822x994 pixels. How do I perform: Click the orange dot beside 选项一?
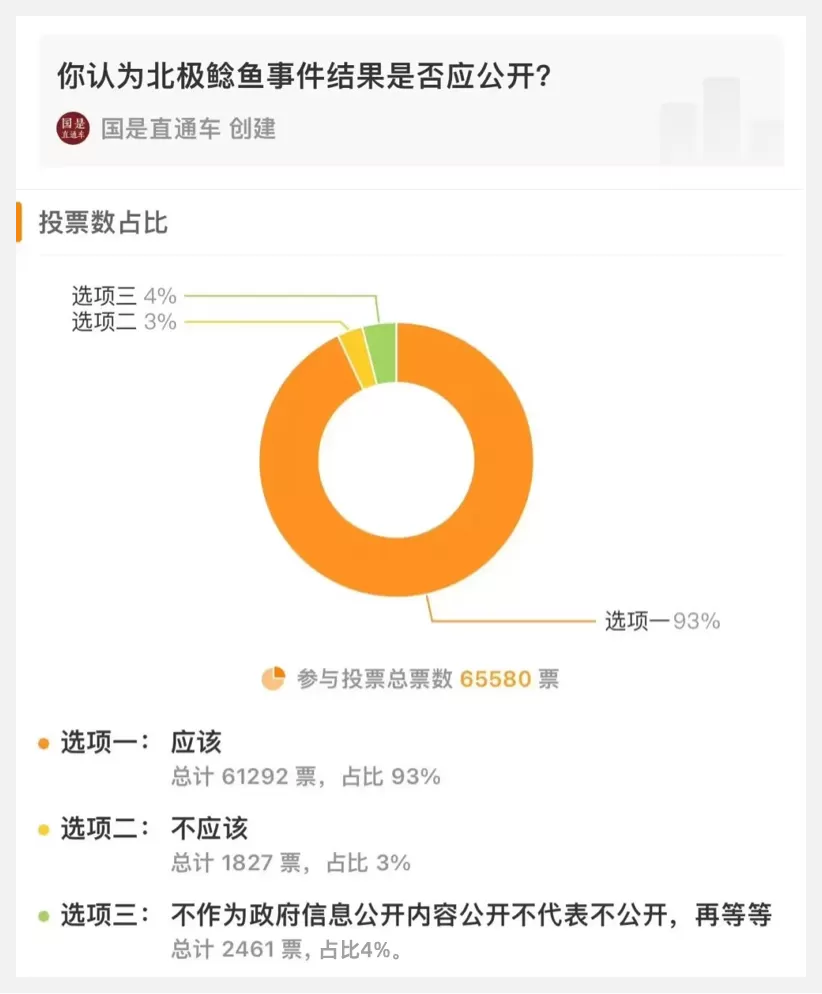(44, 744)
